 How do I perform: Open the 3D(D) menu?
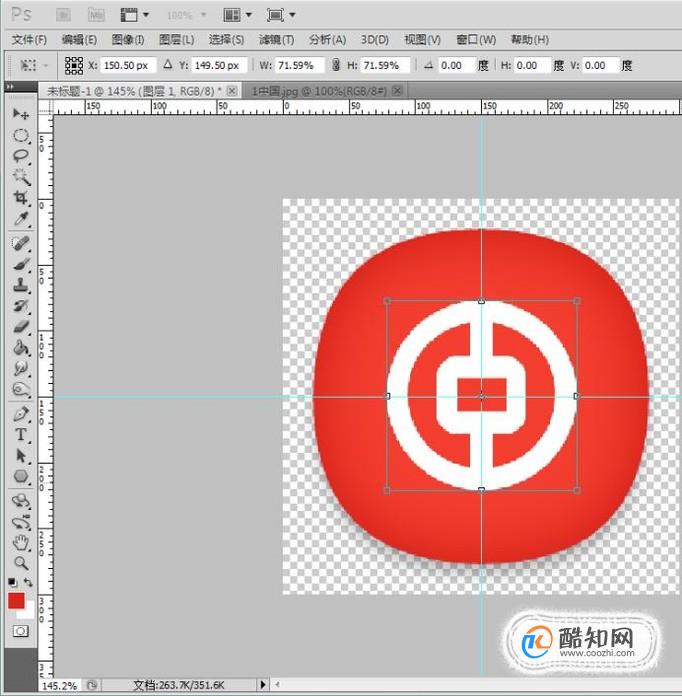375,40
